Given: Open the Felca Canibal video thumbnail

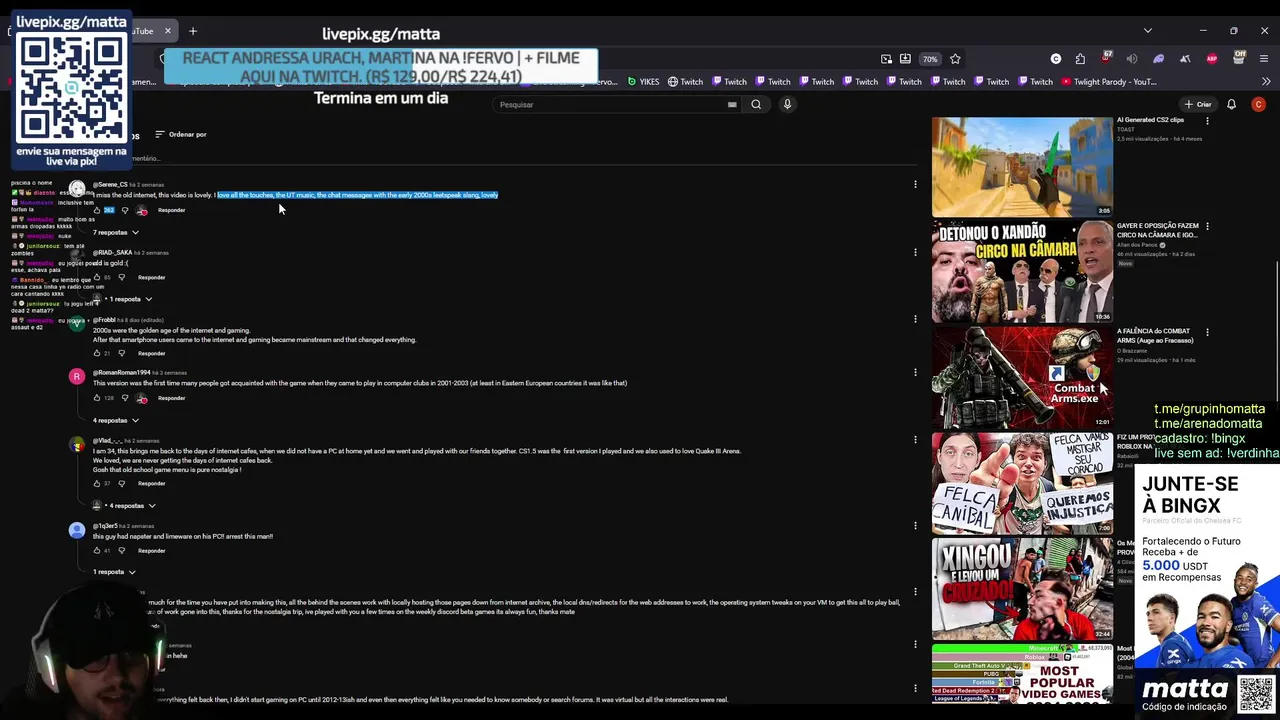Looking at the screenshot, I should [1022, 483].
